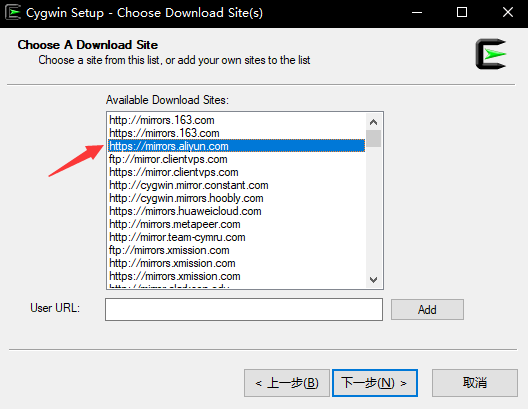Click the scroll up arrow in sites list
Screen dimensions: 528x409
(x=373, y=122)
